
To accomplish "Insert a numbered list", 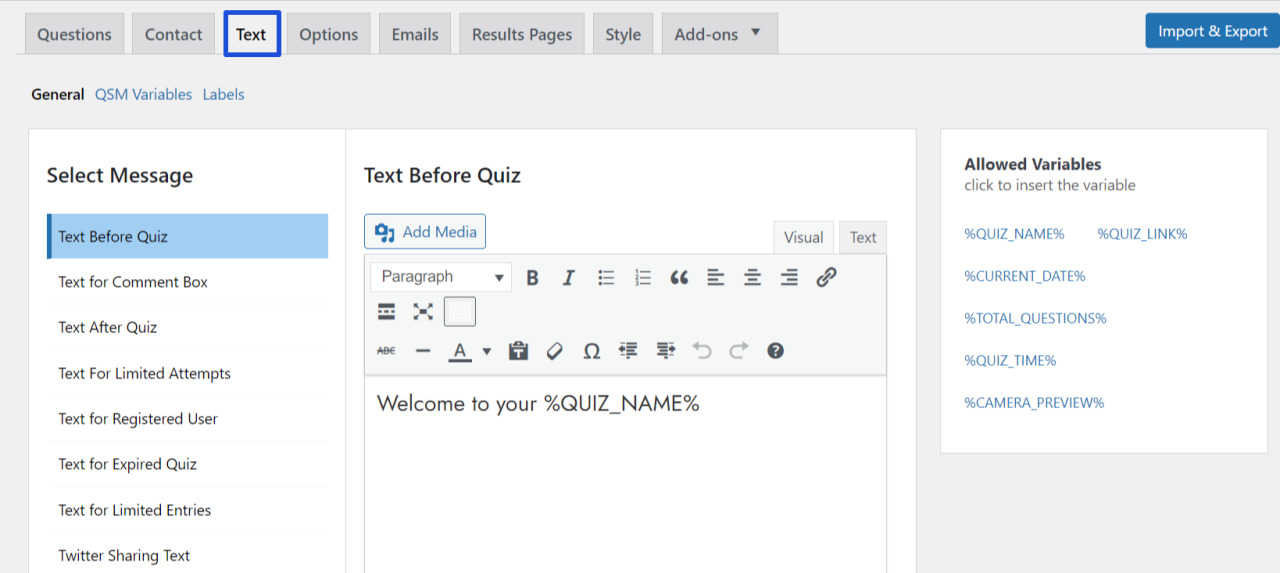I will pyautogui.click(x=643, y=278).
